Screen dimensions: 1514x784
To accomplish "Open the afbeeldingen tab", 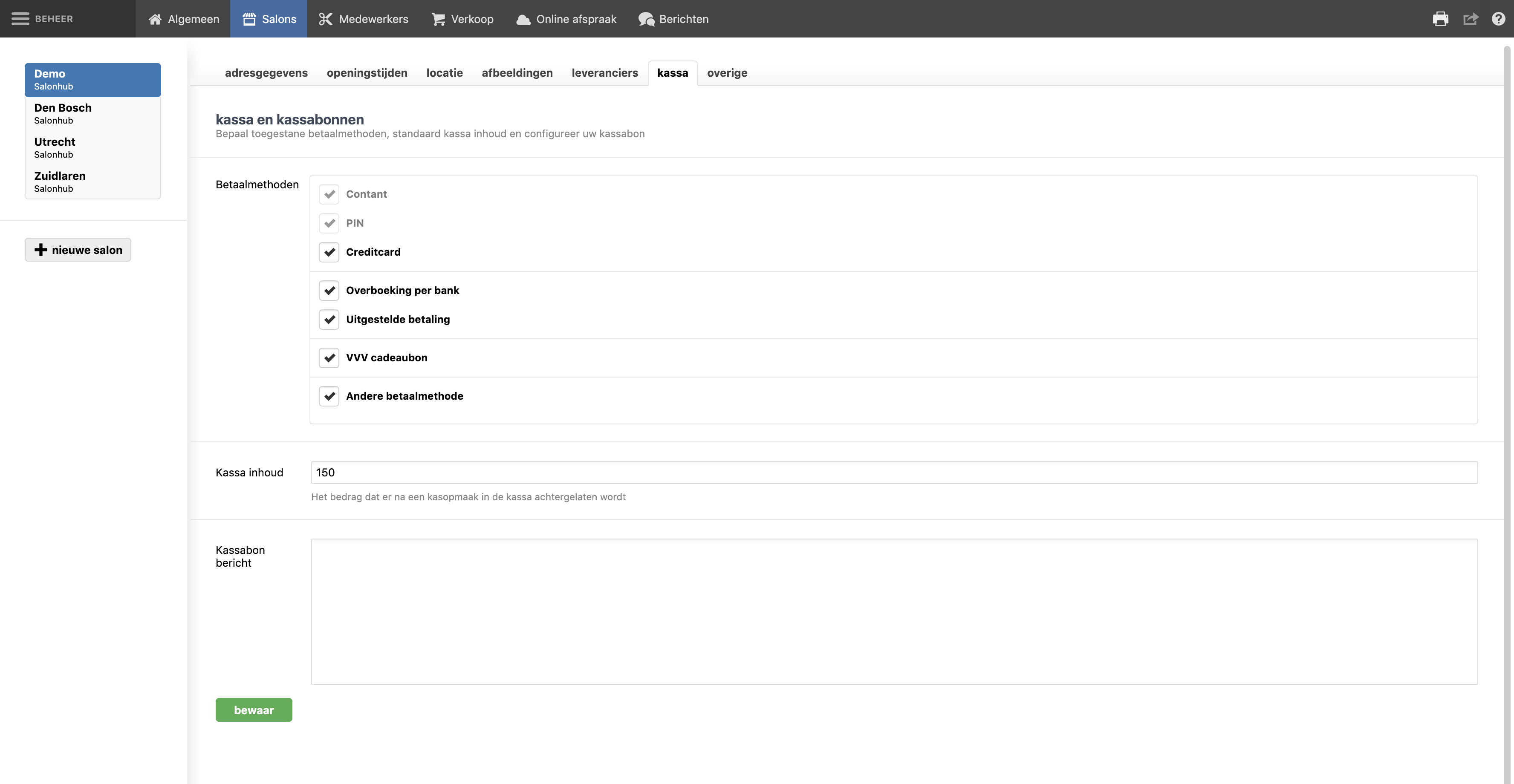I will [517, 73].
